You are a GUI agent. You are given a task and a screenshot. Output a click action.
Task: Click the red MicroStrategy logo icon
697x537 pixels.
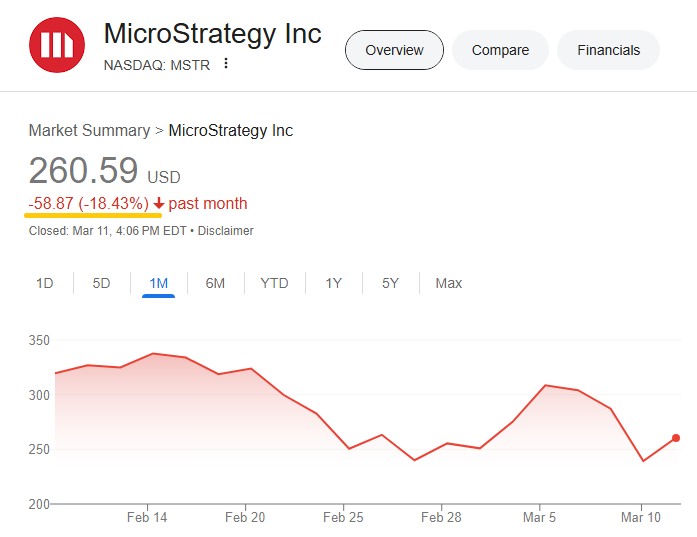(x=57, y=45)
